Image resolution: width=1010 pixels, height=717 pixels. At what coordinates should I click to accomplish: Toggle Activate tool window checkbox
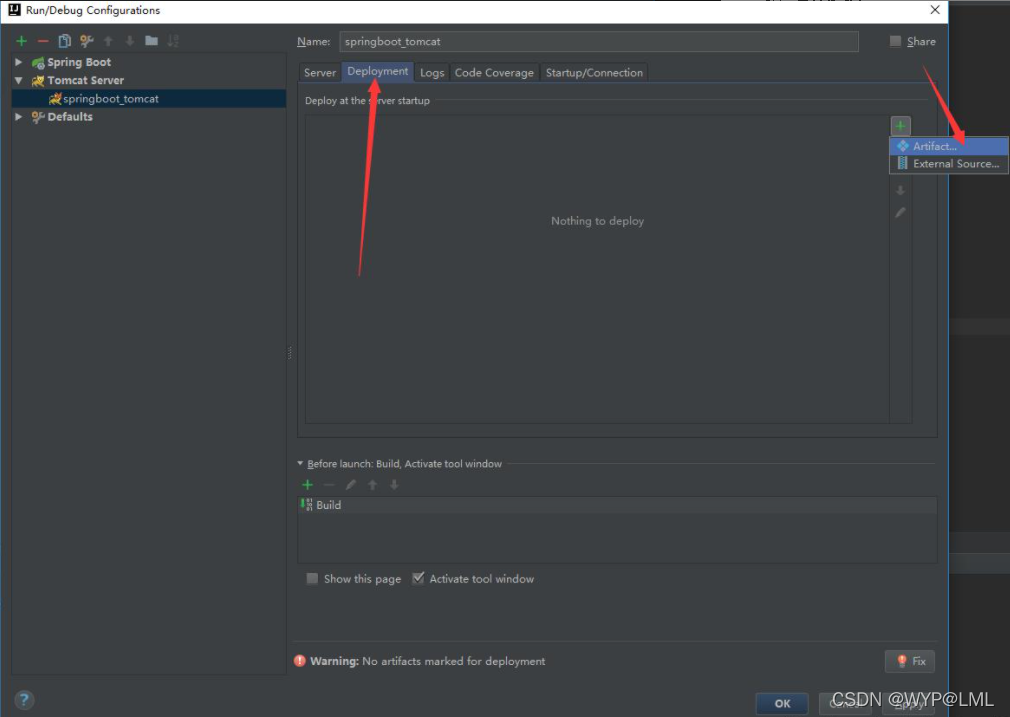click(x=418, y=578)
